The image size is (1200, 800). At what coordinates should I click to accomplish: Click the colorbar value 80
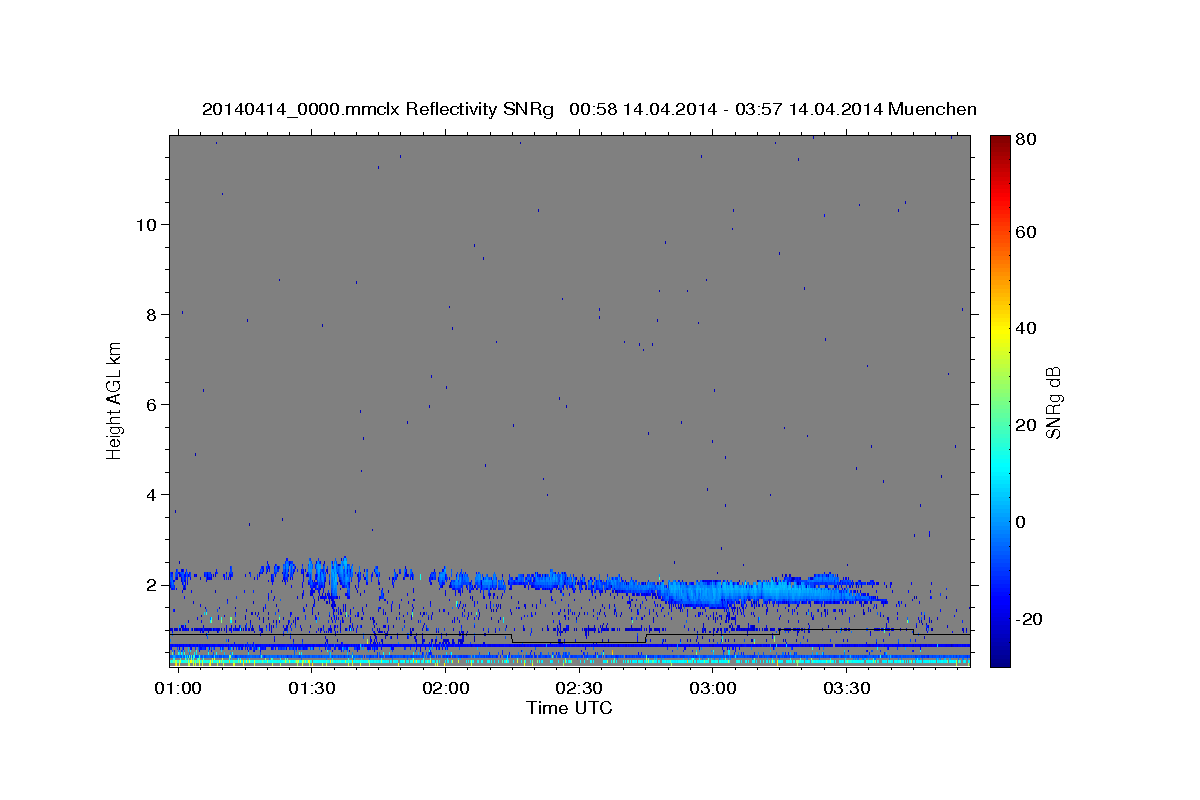click(x=1026, y=140)
